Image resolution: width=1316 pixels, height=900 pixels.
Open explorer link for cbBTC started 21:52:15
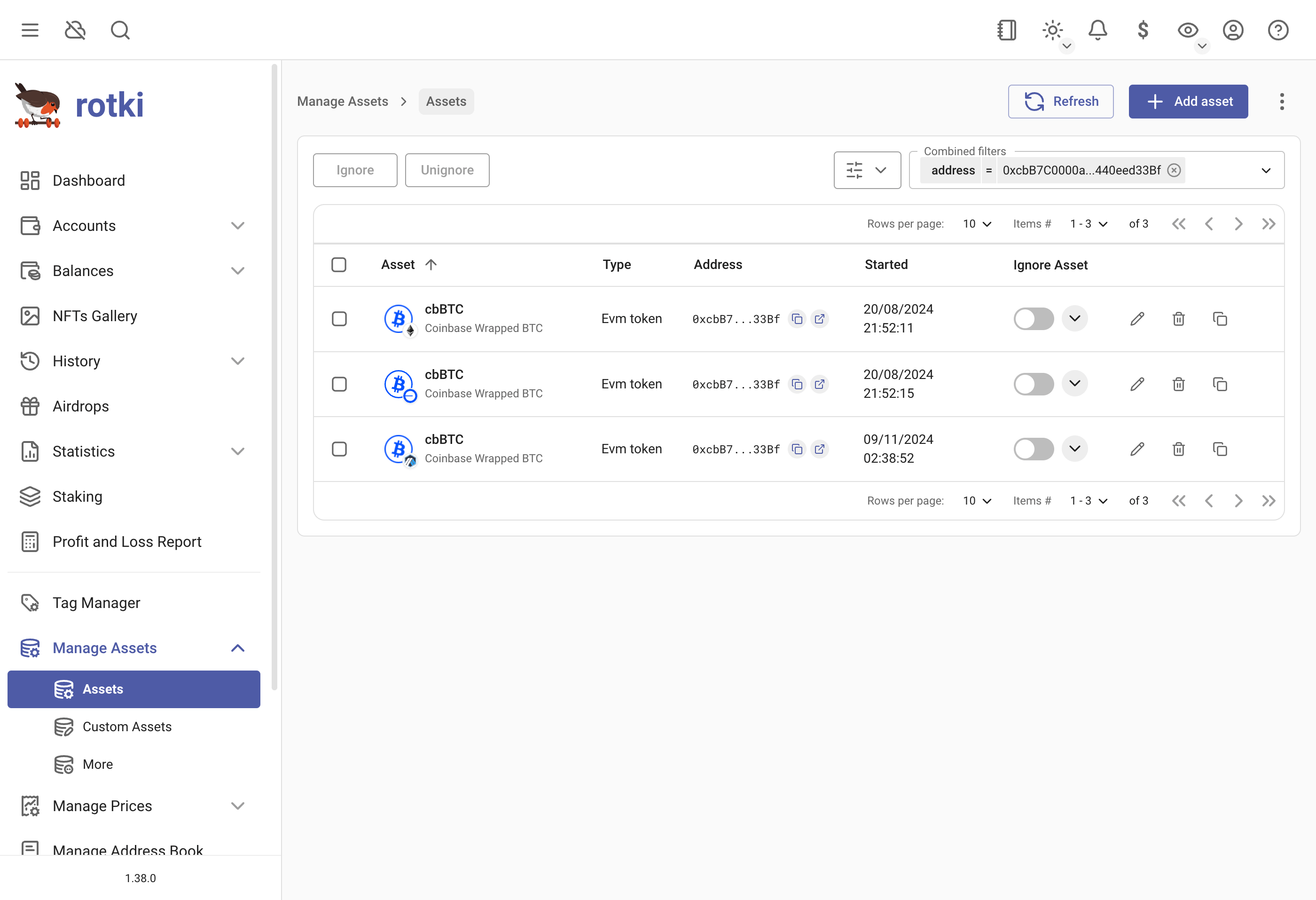click(x=819, y=385)
